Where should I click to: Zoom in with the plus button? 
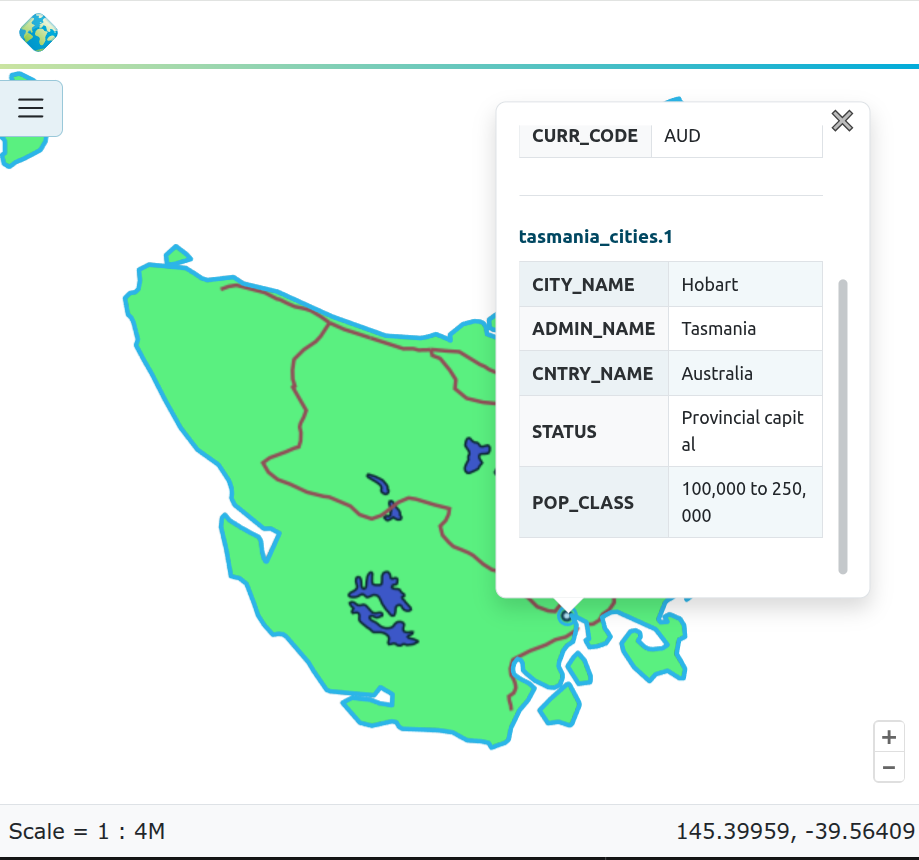[x=889, y=737]
